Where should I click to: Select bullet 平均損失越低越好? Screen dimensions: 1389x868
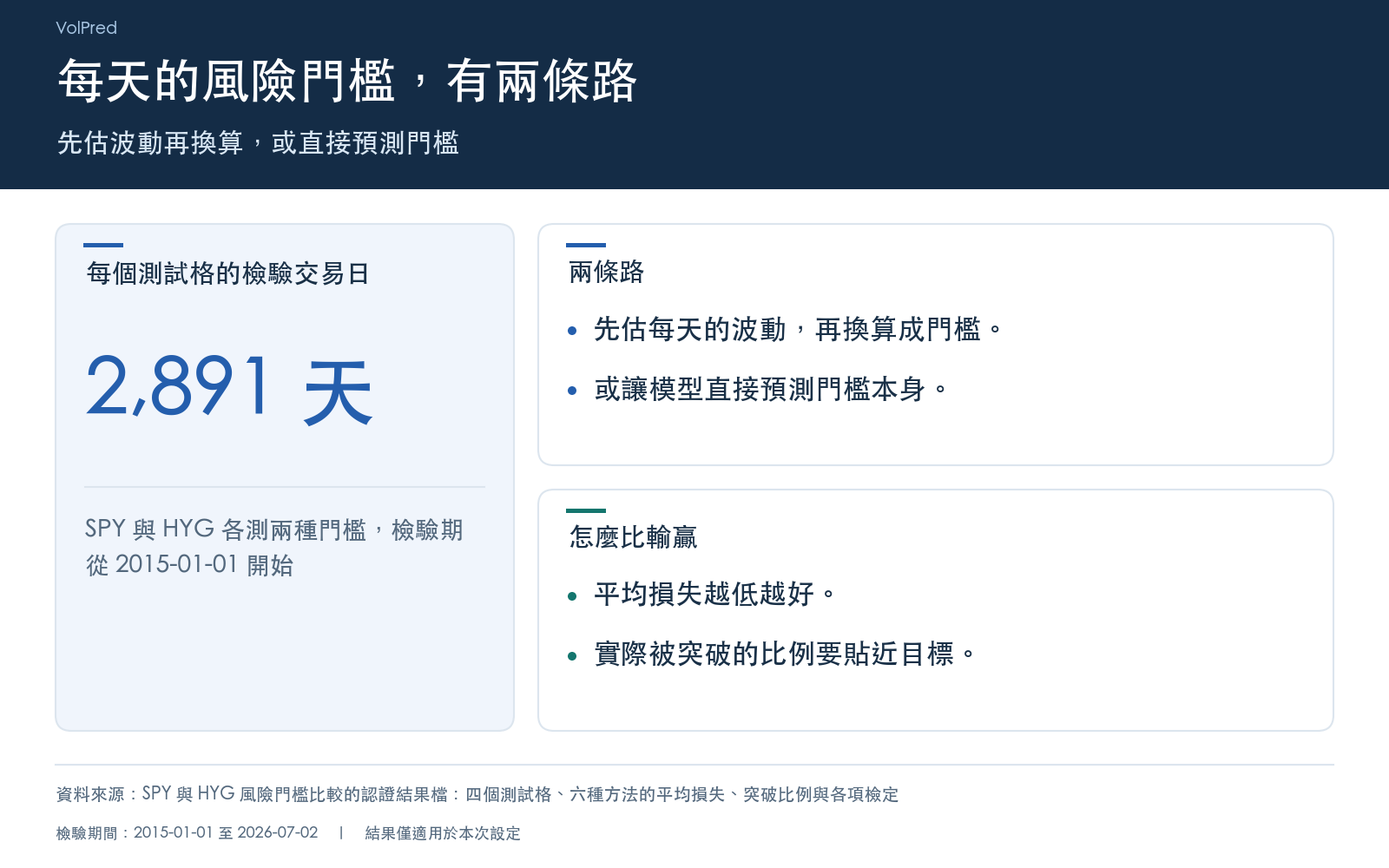tap(714, 594)
